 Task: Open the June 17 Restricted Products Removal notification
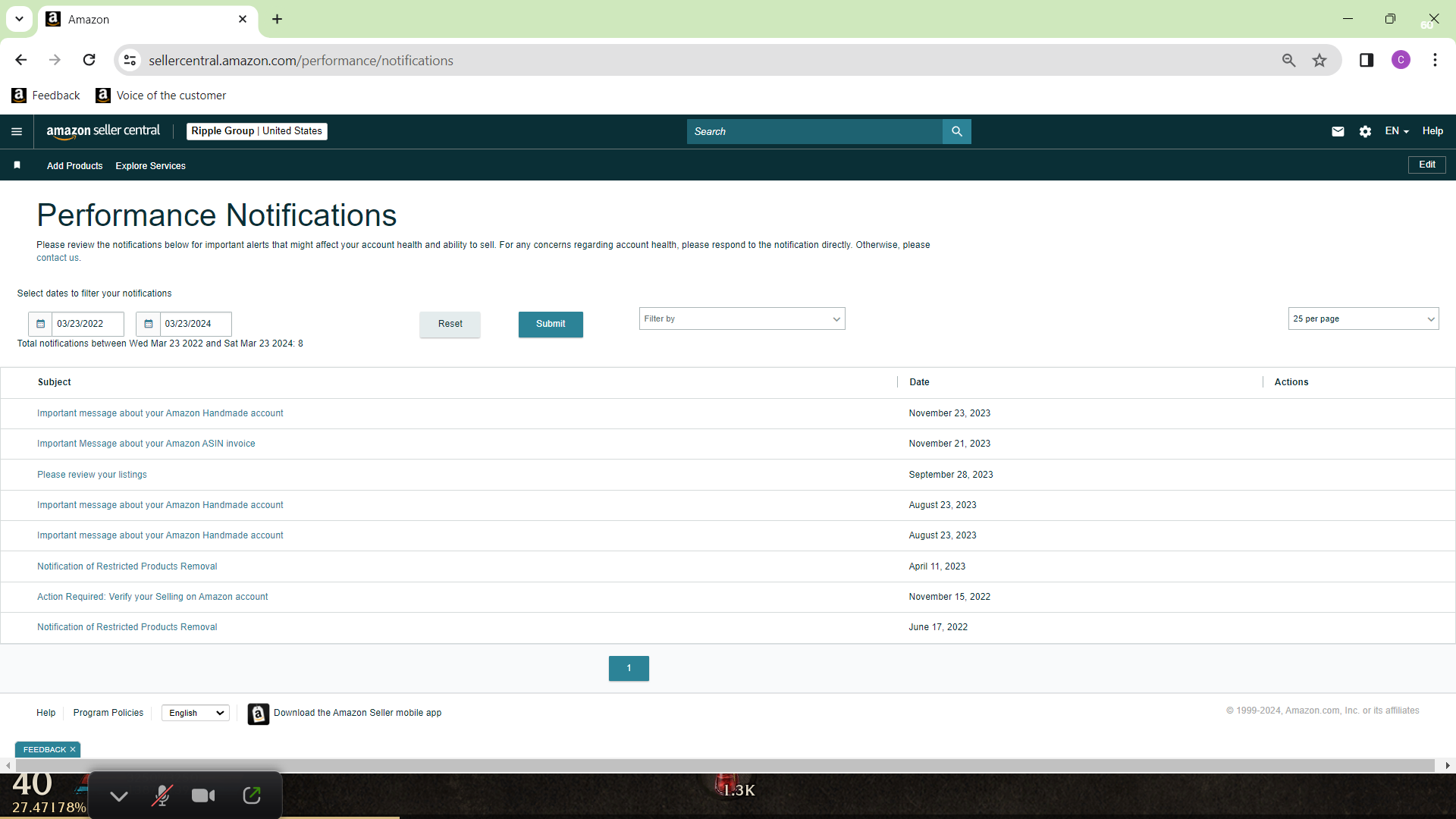[x=127, y=627]
